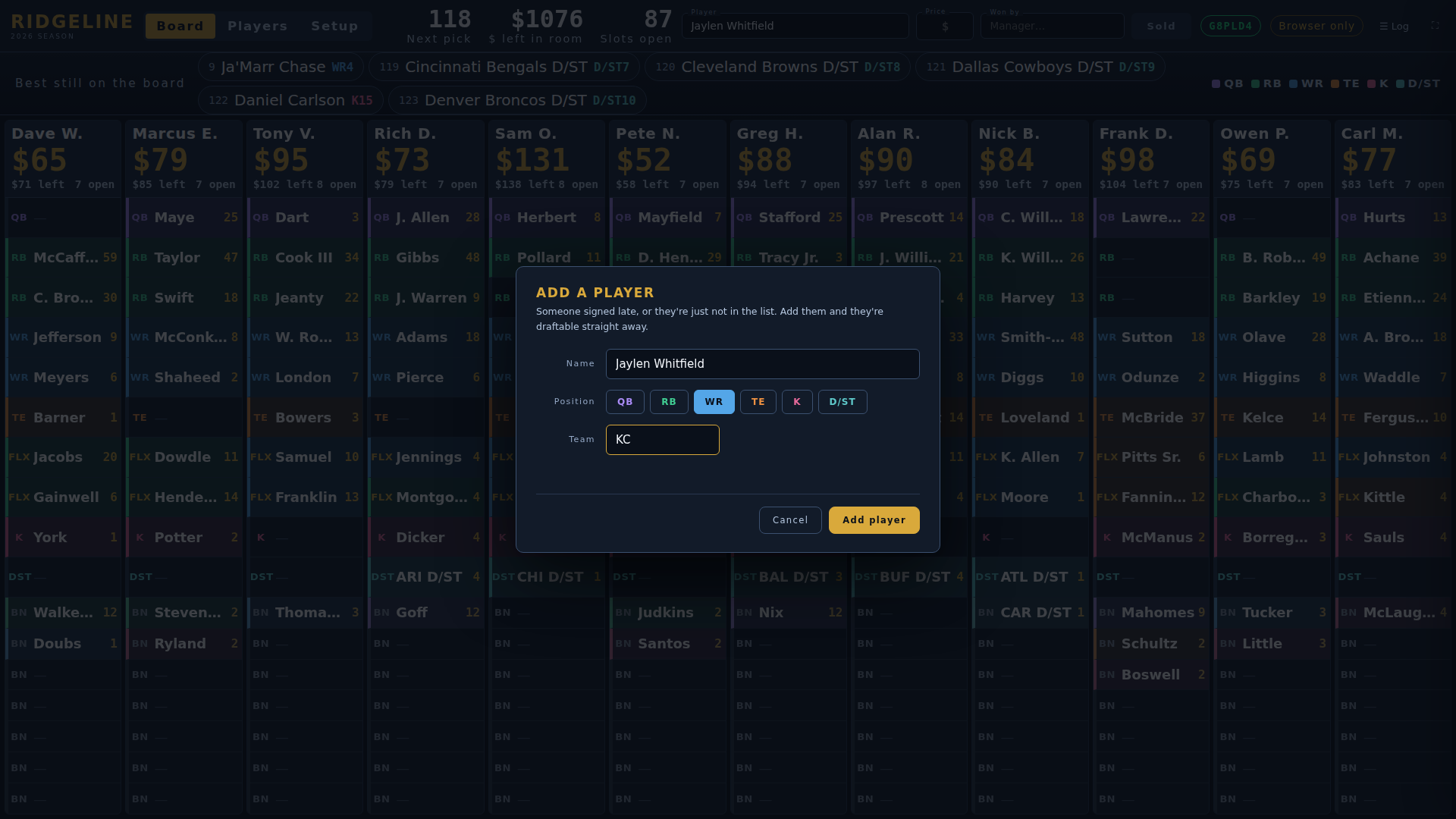Click the ARI D/ST roster cell
Image resolution: width=1456 pixels, height=819 pixels.
point(426,577)
